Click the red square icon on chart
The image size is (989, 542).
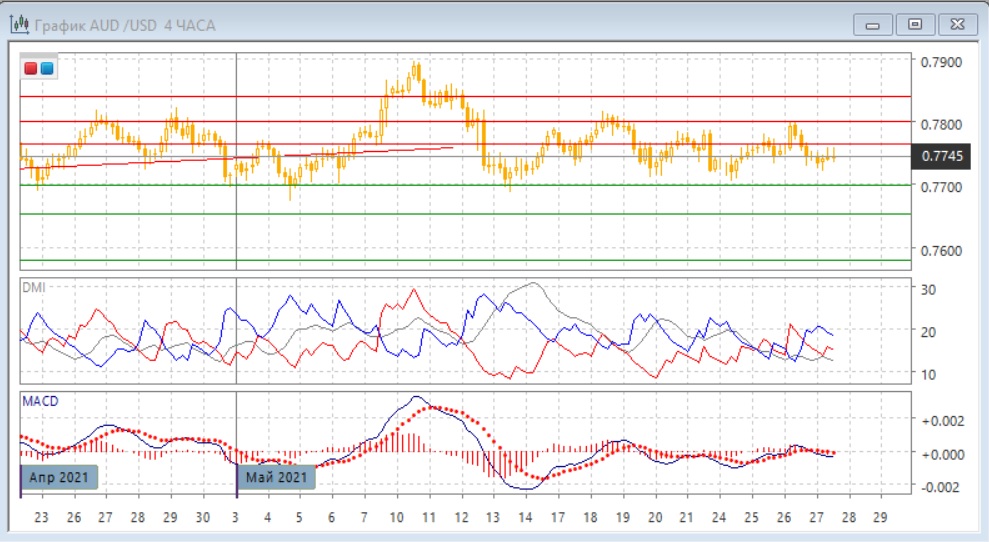pyautogui.click(x=31, y=69)
